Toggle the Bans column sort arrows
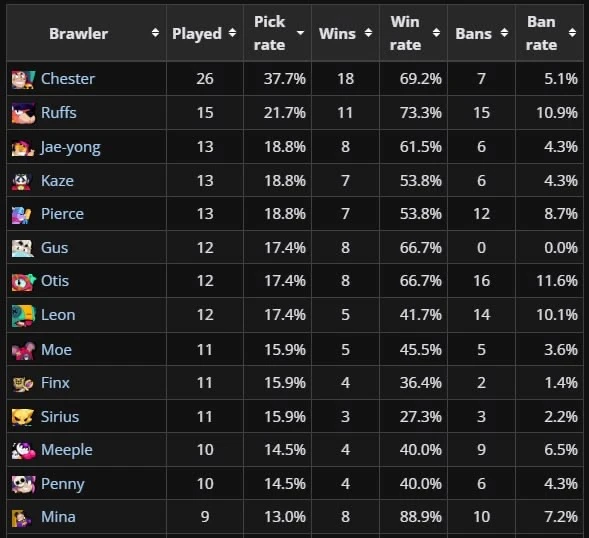589x538 pixels. [504, 33]
